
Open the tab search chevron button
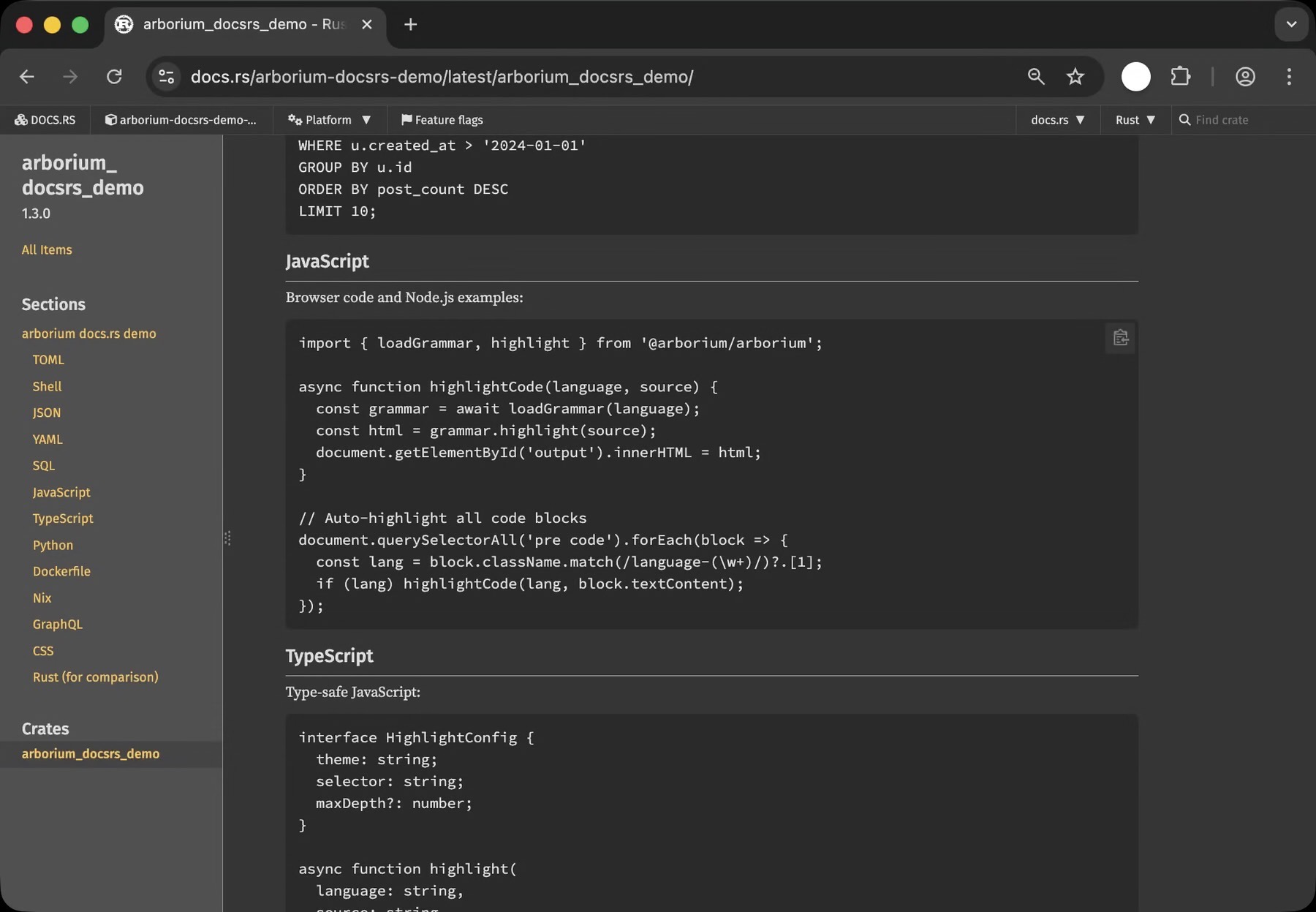1291,24
